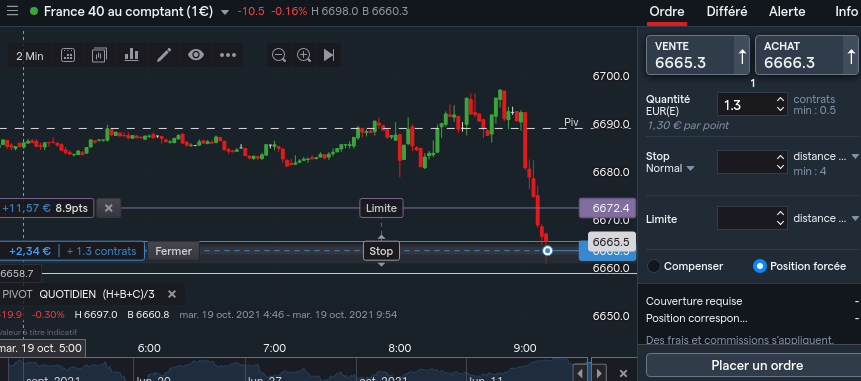Screen dimensions: 861x381
Task: Open the three-dots more options menu
Action: tap(227, 55)
